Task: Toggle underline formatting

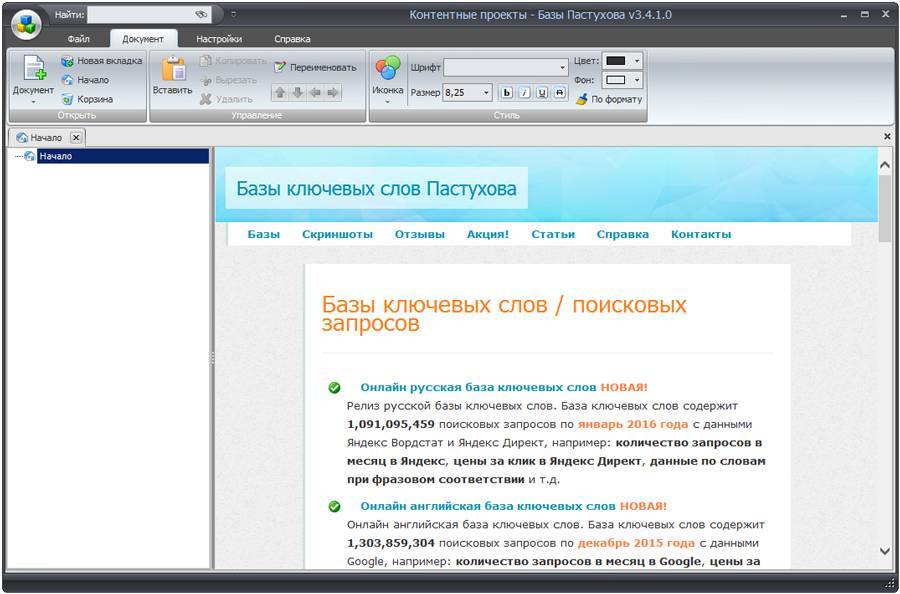Action: (x=542, y=93)
